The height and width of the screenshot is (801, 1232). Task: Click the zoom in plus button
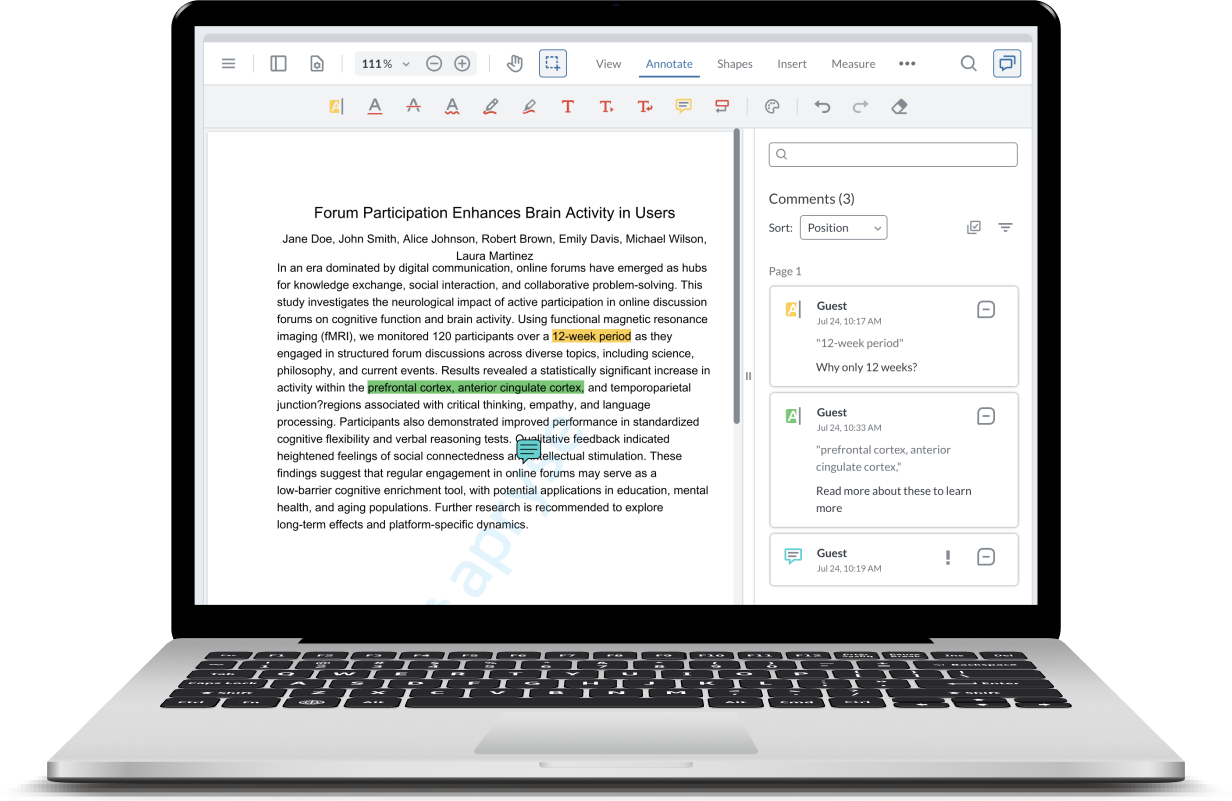click(x=462, y=63)
